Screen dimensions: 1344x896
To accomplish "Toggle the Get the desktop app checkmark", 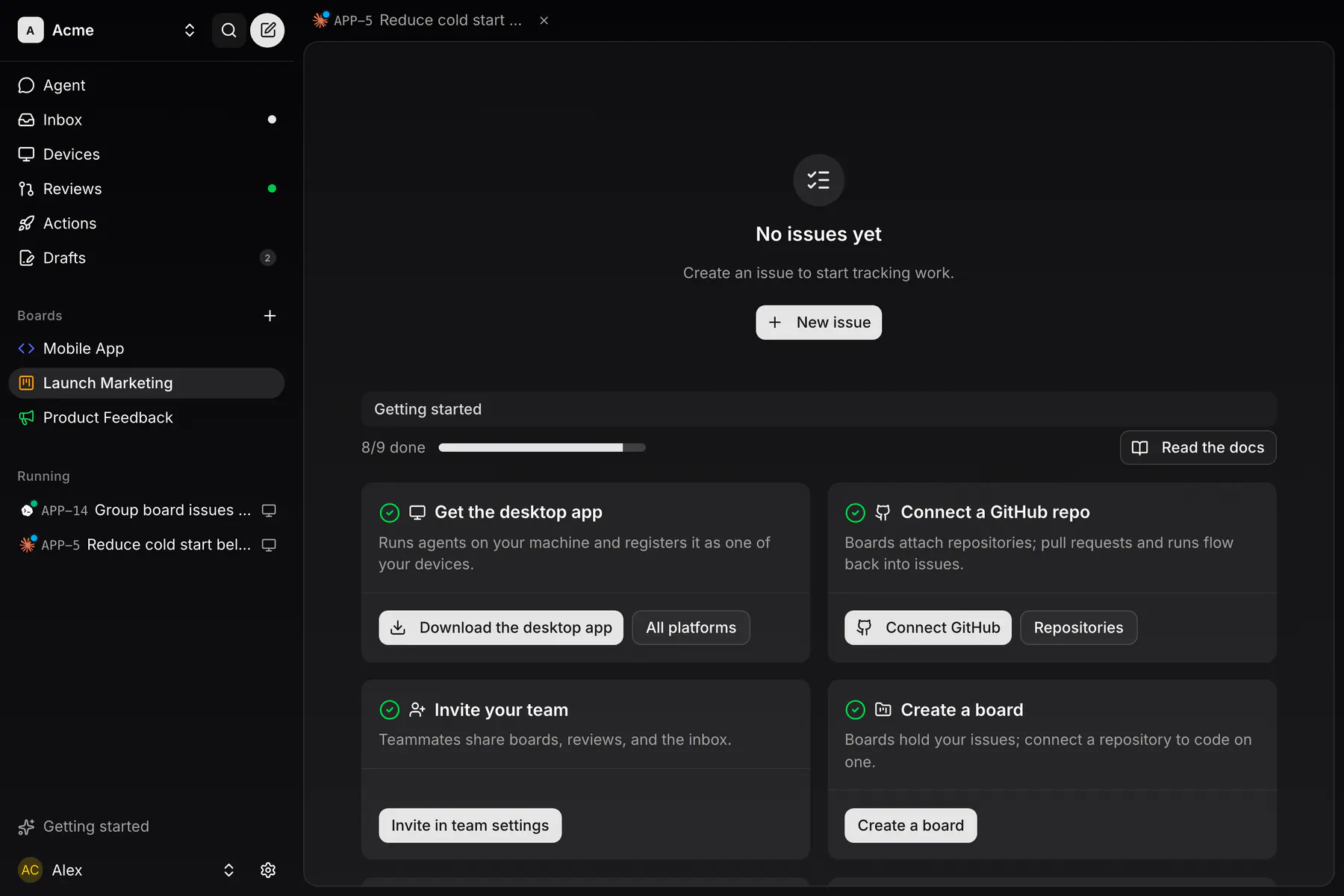I will (390, 513).
